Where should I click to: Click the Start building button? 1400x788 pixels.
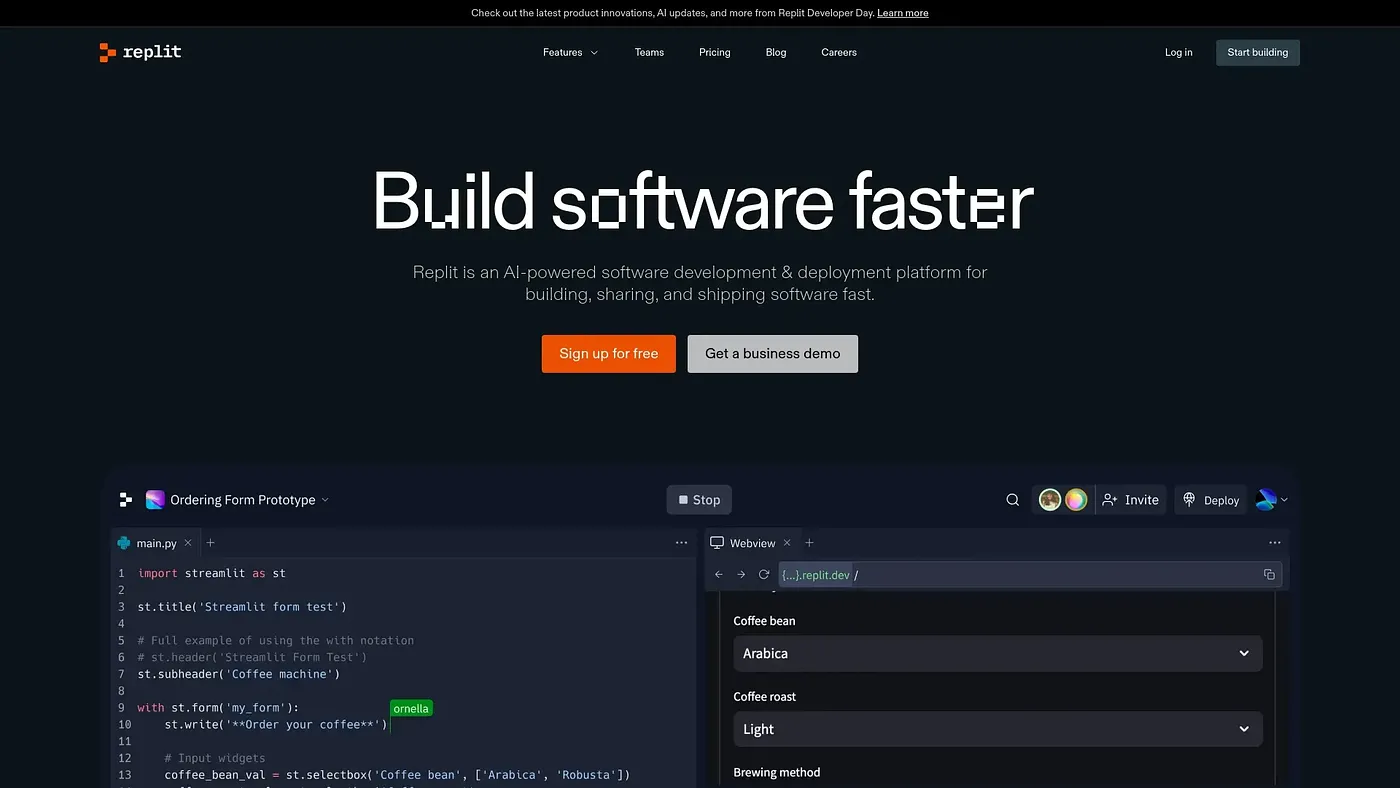pyautogui.click(x=1257, y=52)
